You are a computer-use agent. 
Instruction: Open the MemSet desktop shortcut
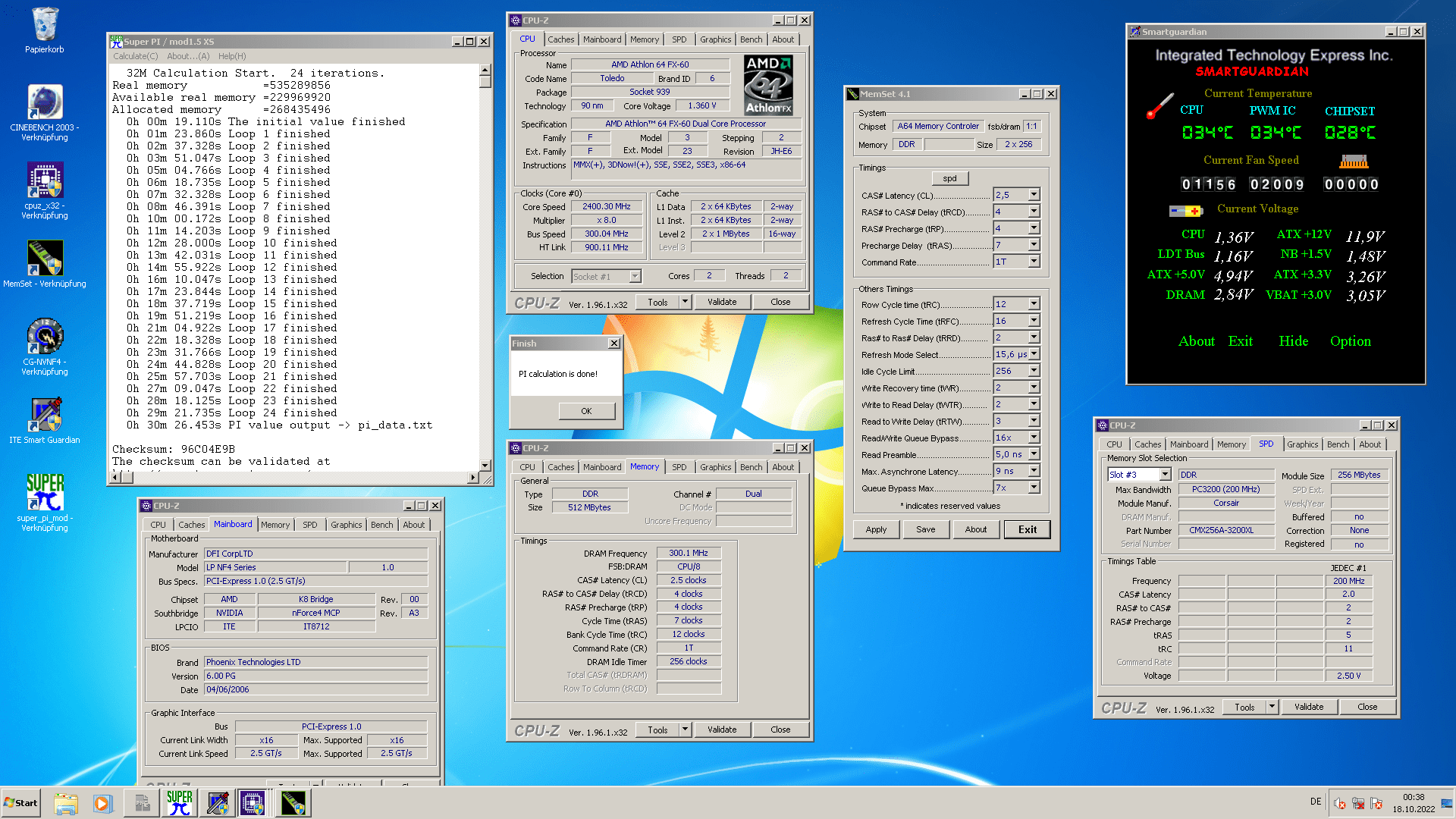click(x=44, y=259)
